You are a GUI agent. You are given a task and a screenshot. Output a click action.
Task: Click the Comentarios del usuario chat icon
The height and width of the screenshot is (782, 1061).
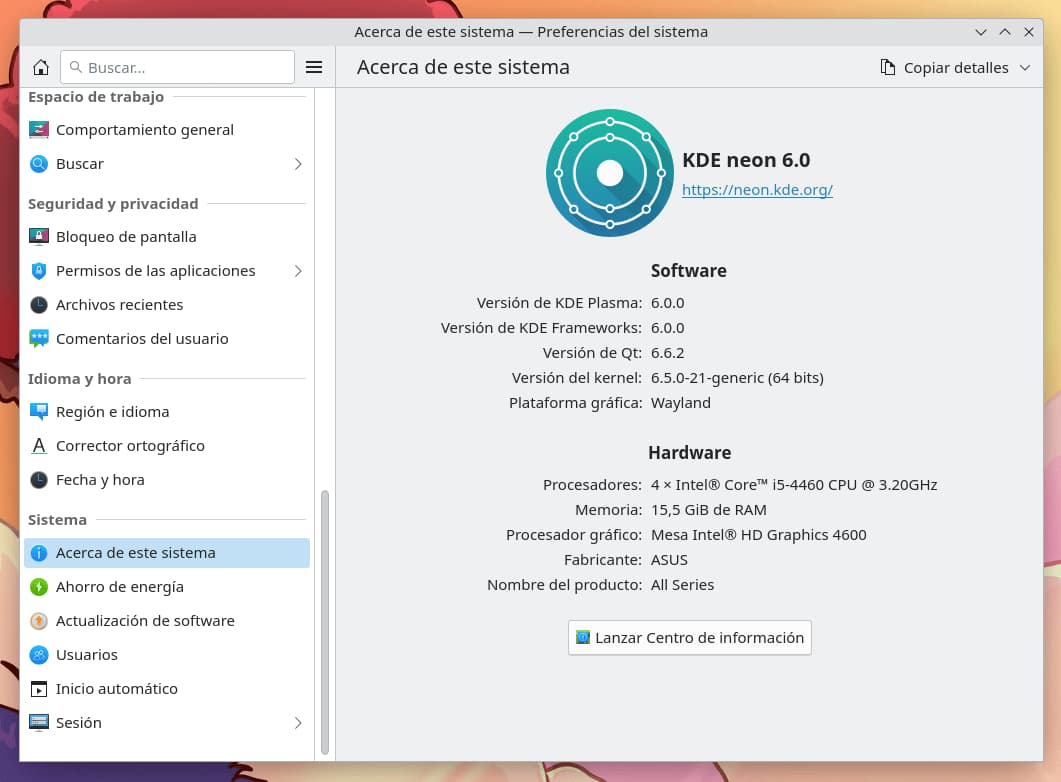point(39,338)
